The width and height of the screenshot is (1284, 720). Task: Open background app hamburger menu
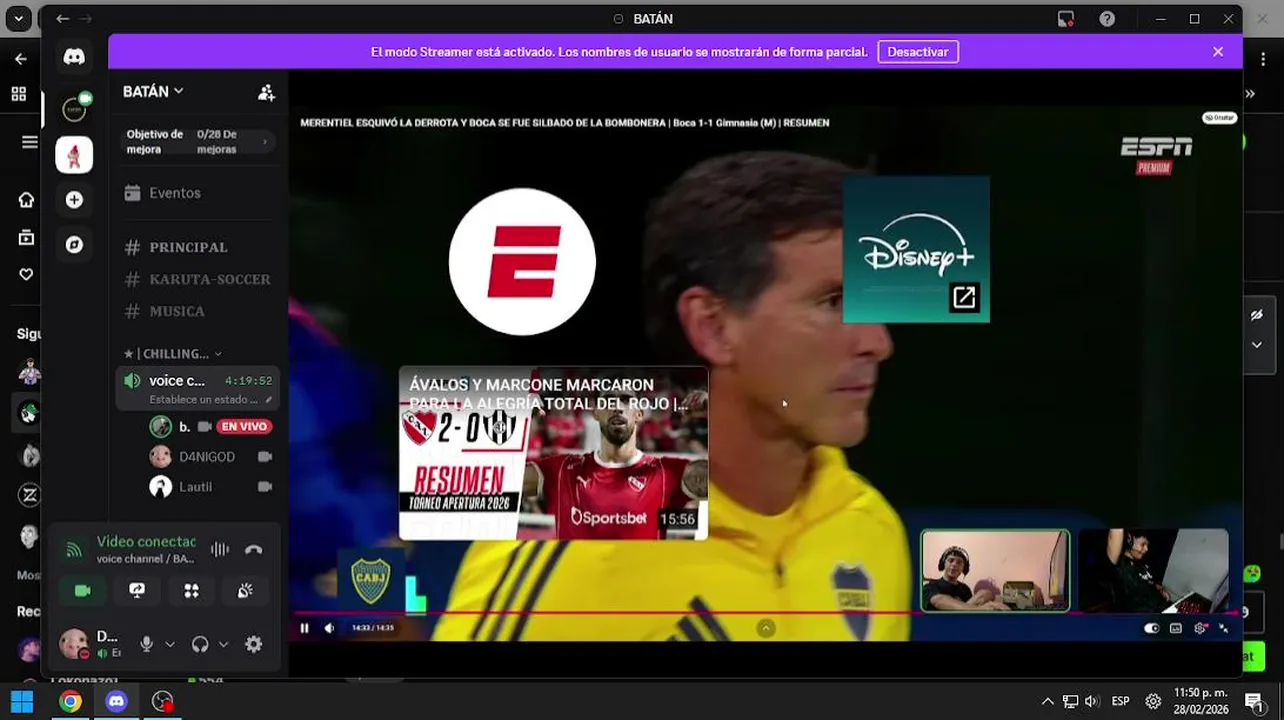(x=29, y=142)
